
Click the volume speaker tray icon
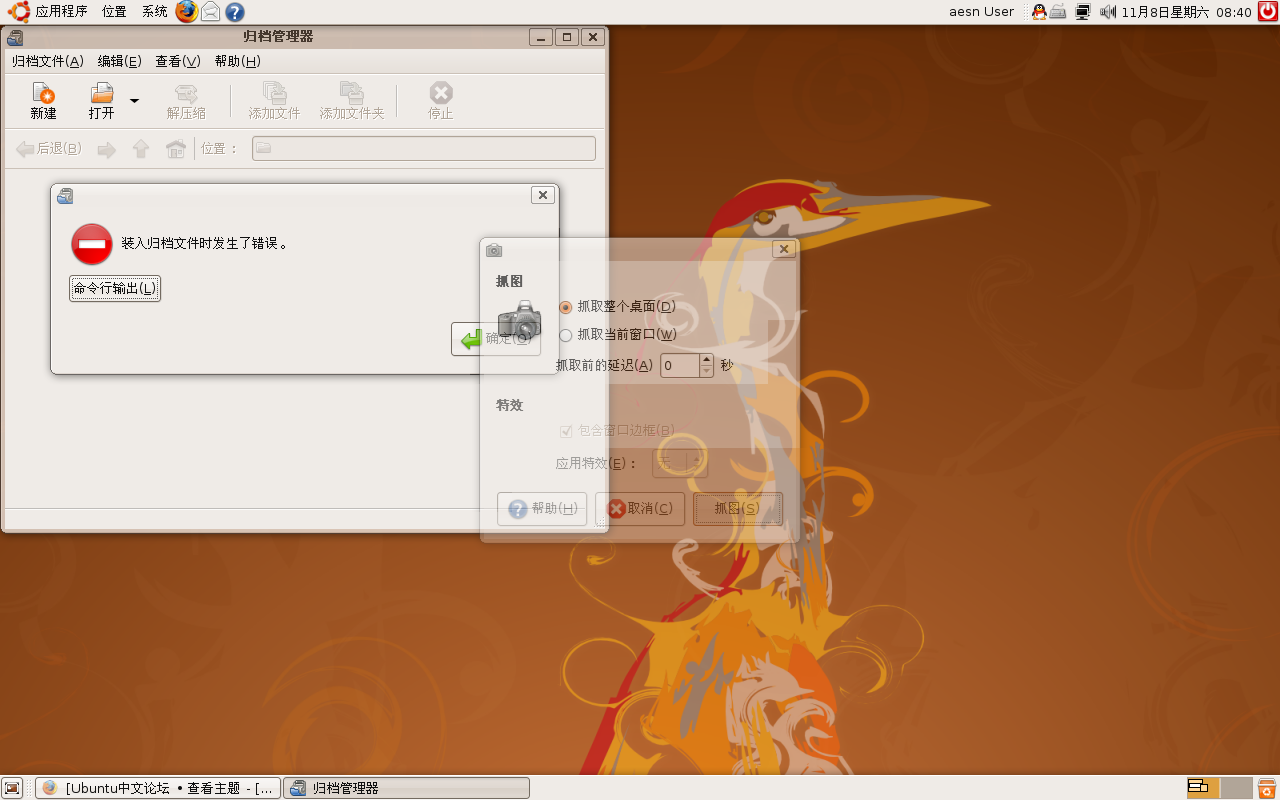click(x=1108, y=12)
